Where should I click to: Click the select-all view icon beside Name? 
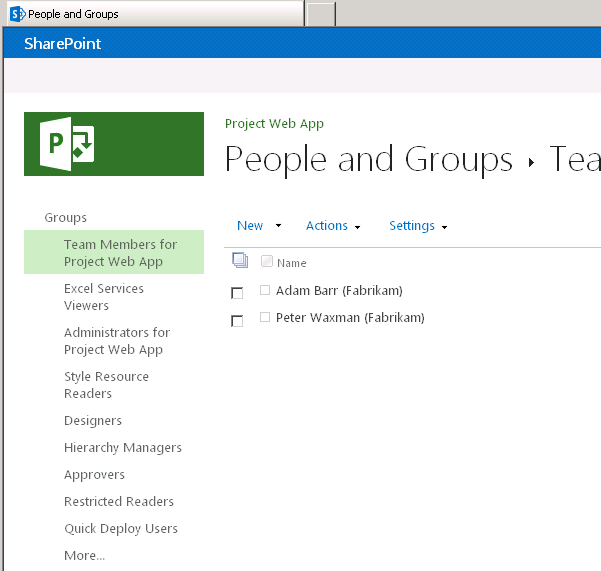(240, 261)
